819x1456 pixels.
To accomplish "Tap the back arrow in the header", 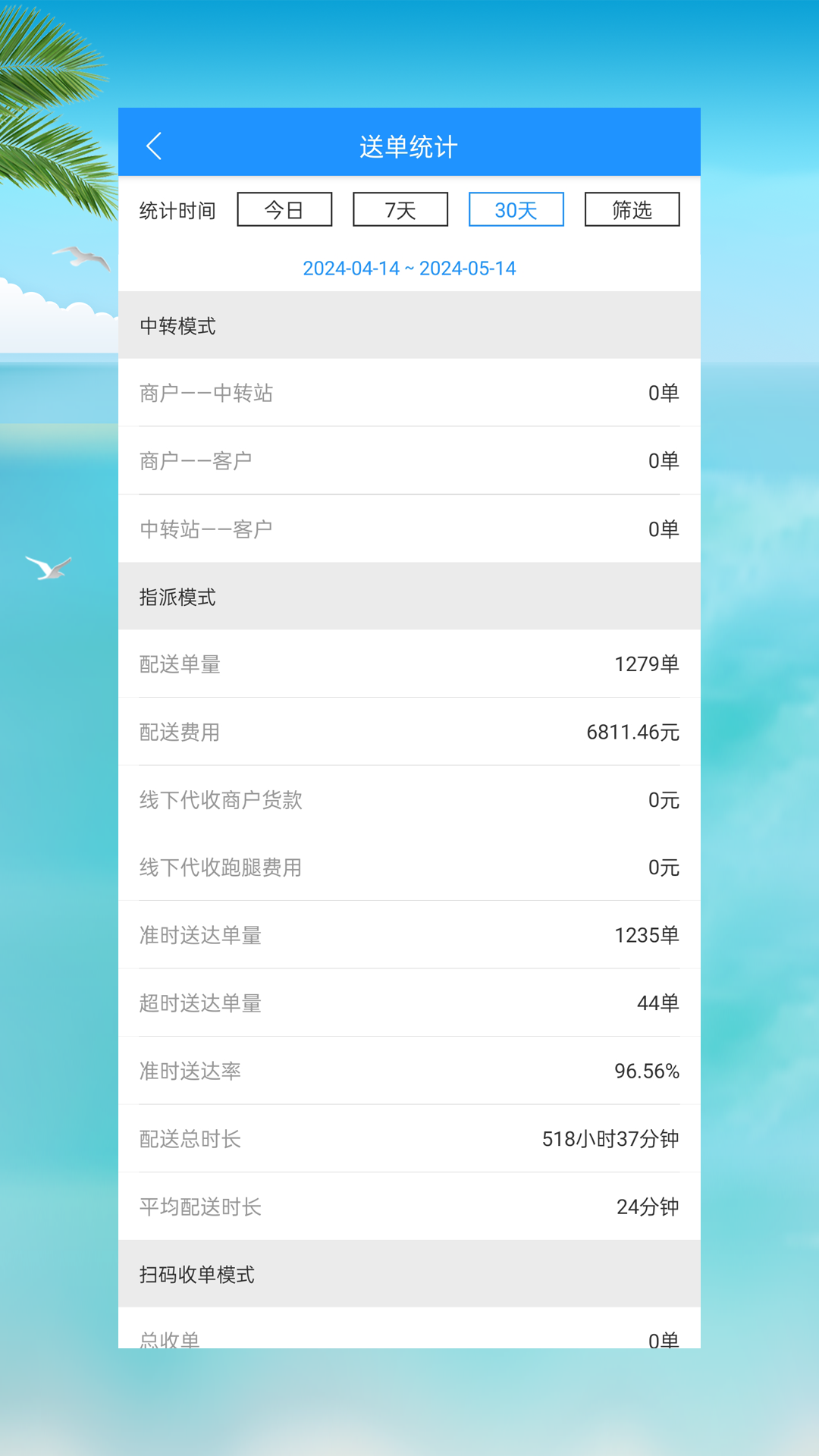I will [155, 145].
